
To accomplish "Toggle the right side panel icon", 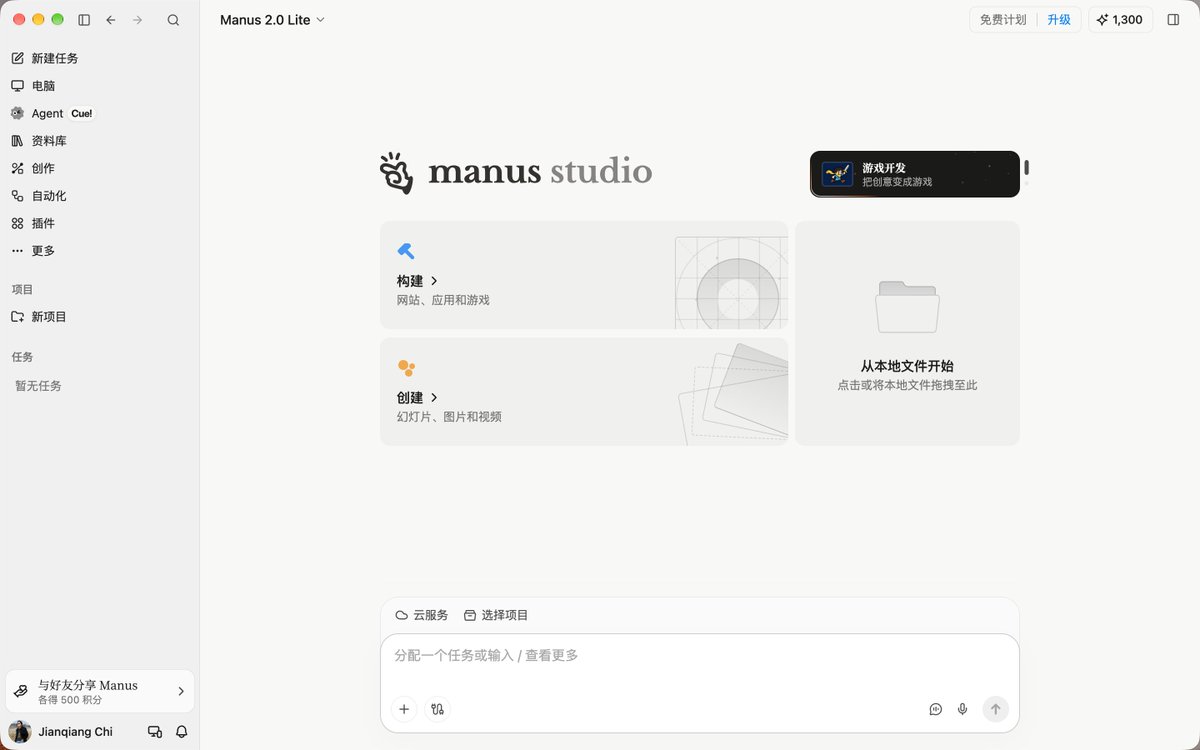I will point(1174,20).
